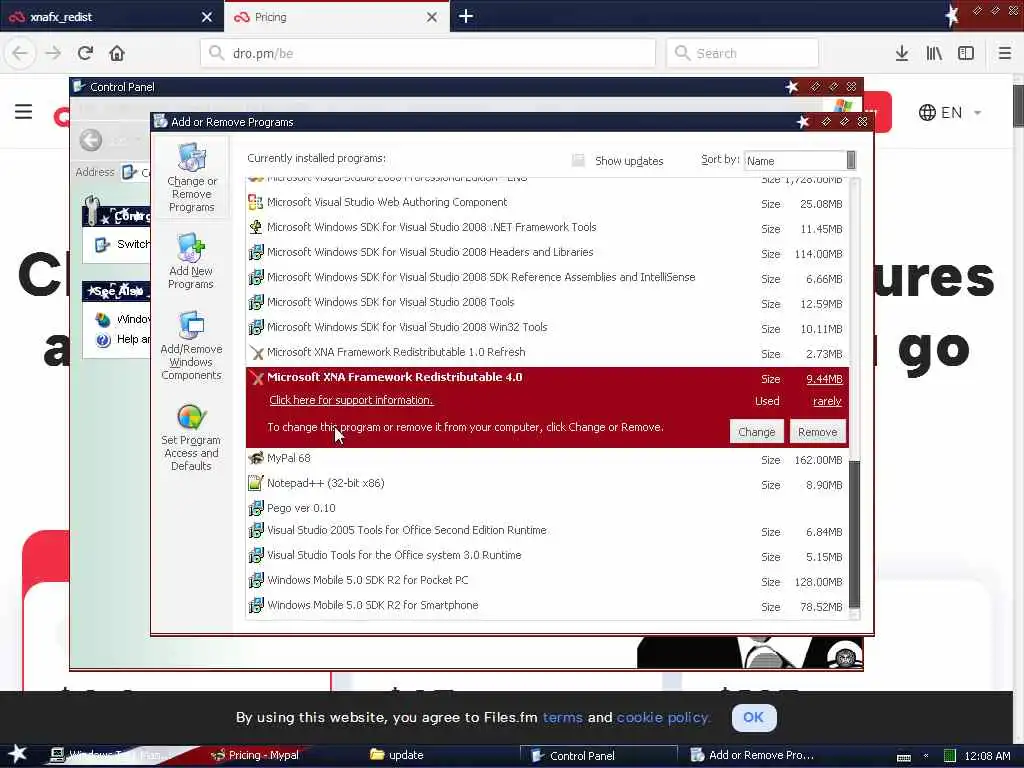1024x768 pixels.
Task: Select Pego ver 0.10 entry
Action: [547, 508]
